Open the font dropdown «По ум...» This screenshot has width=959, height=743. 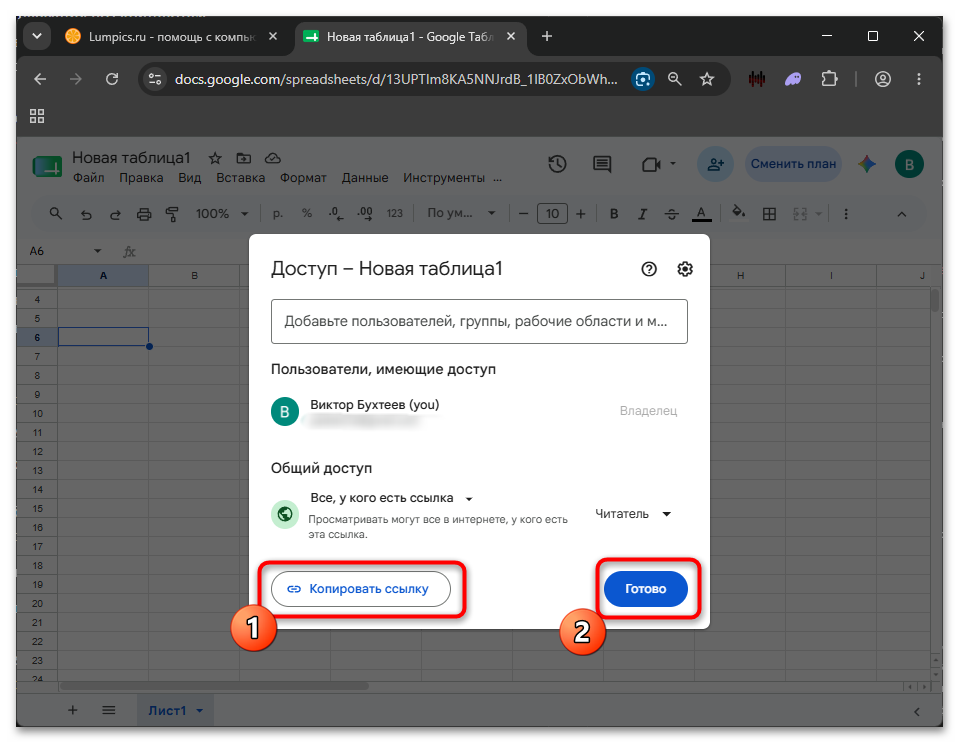coord(461,214)
